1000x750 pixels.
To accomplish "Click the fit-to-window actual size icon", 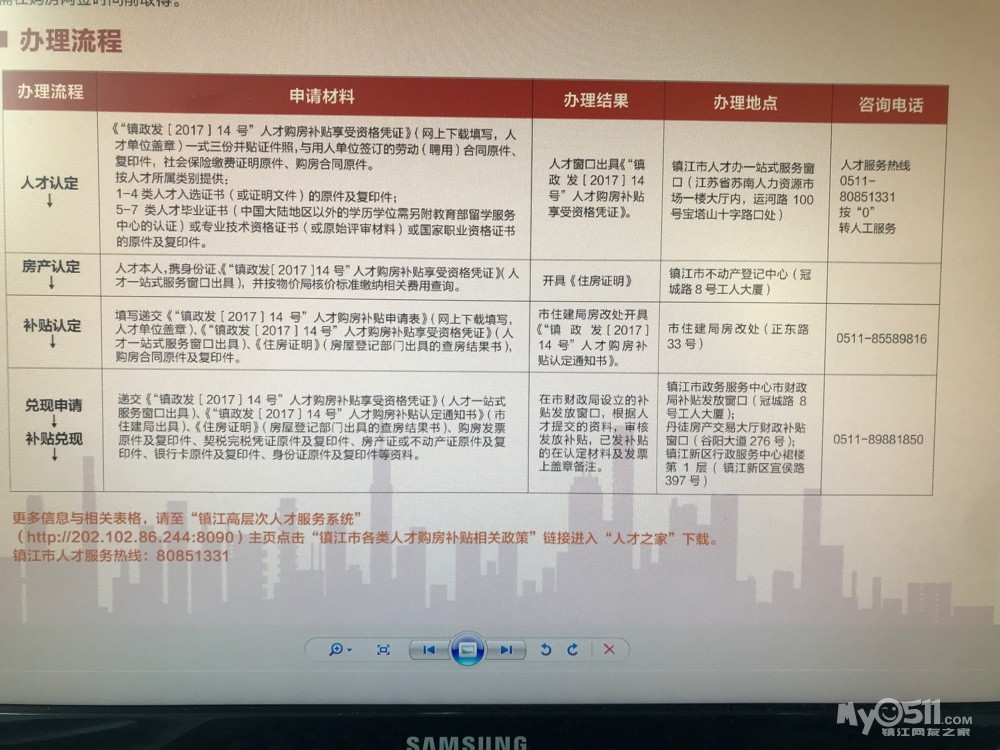I will click(383, 649).
